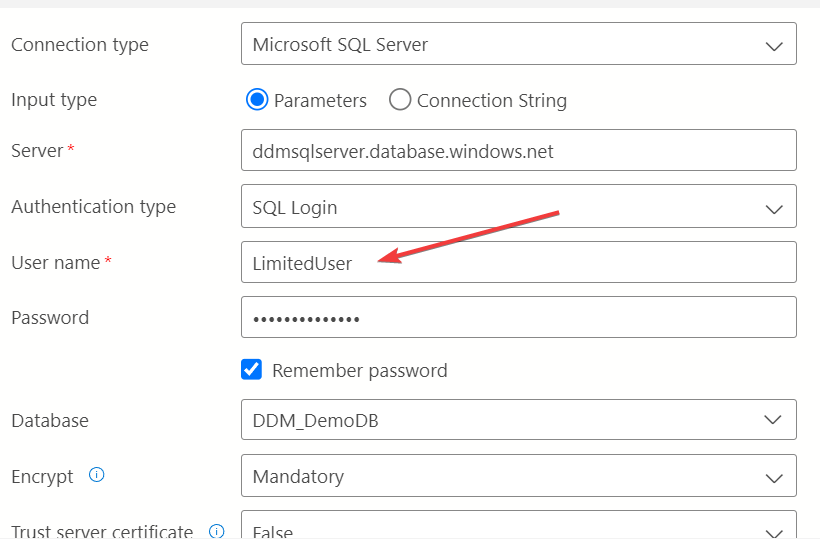The width and height of the screenshot is (820, 539).
Task: Click the Encrypt dropdown chevron
Action: [x=774, y=478]
